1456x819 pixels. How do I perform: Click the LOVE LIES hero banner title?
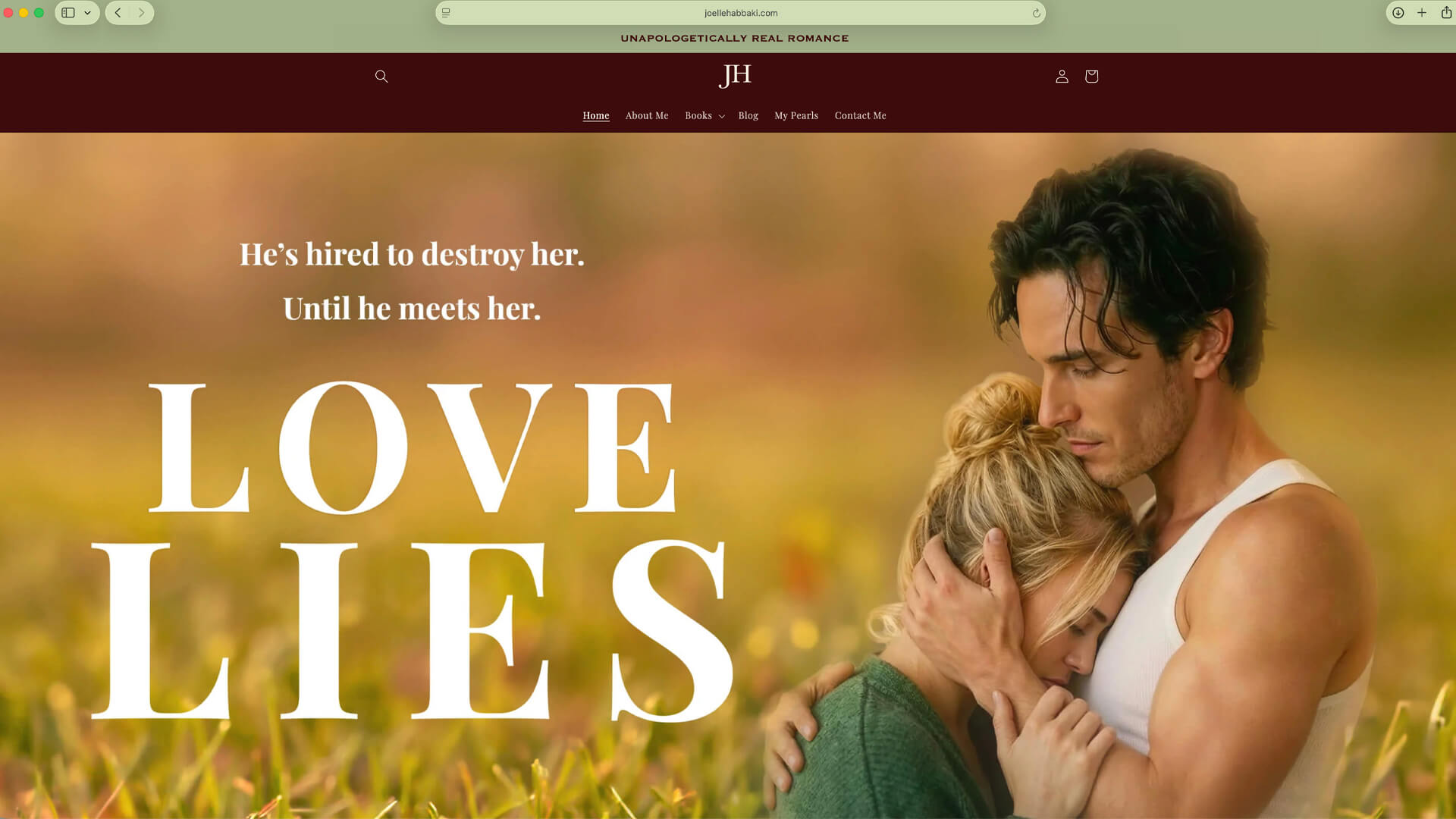pyautogui.click(x=413, y=551)
